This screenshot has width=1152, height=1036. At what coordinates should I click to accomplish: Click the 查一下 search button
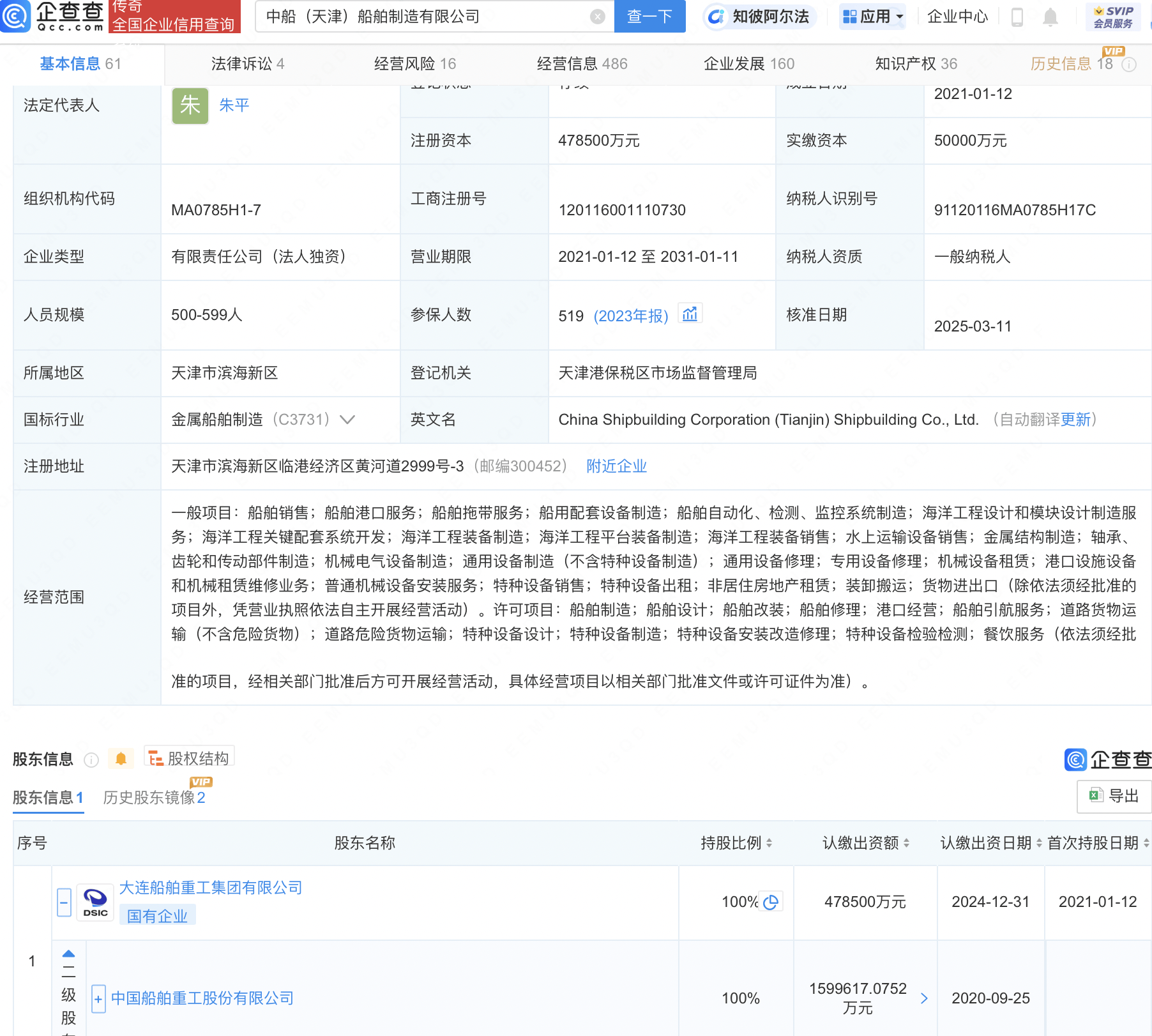(649, 16)
